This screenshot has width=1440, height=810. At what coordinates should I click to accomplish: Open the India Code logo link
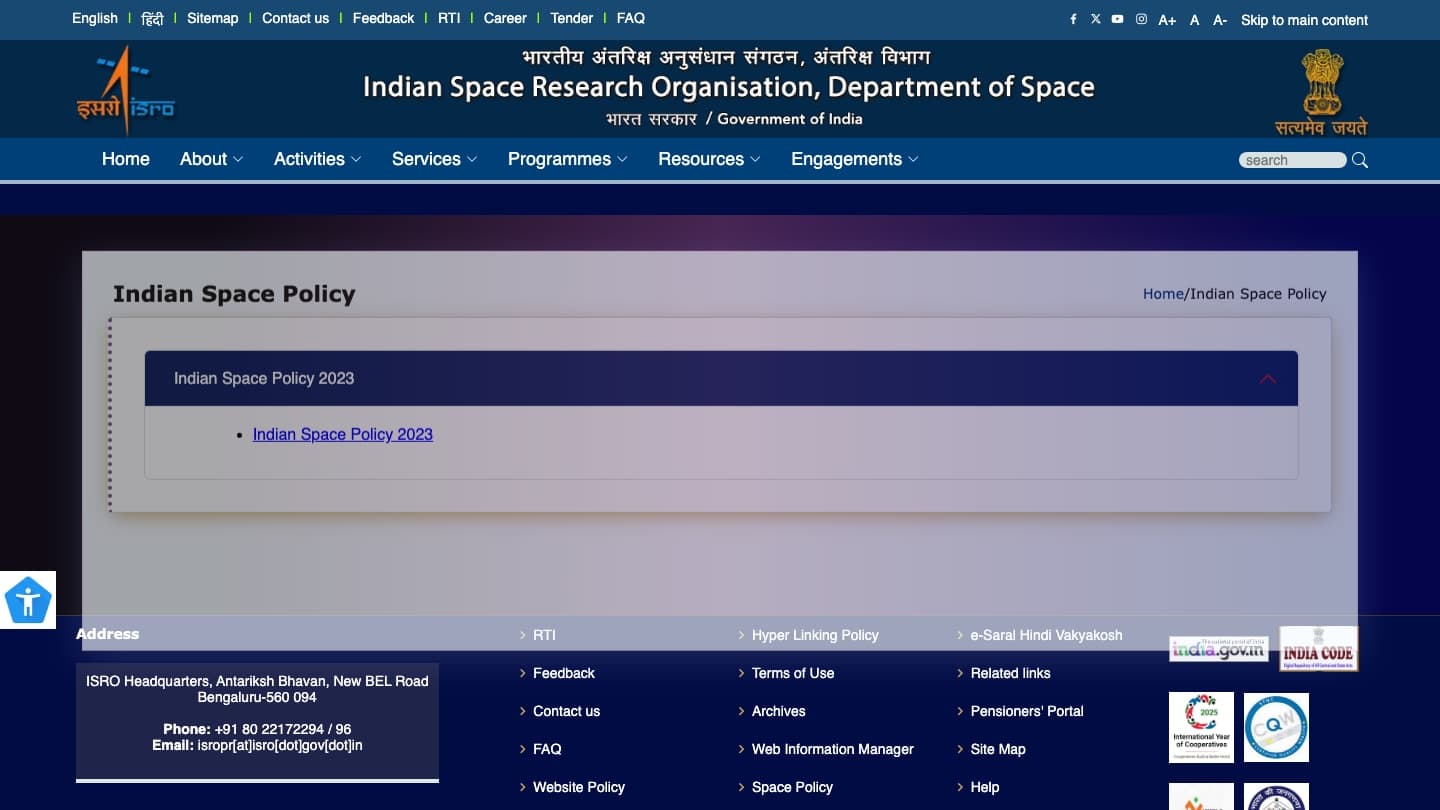click(x=1319, y=648)
